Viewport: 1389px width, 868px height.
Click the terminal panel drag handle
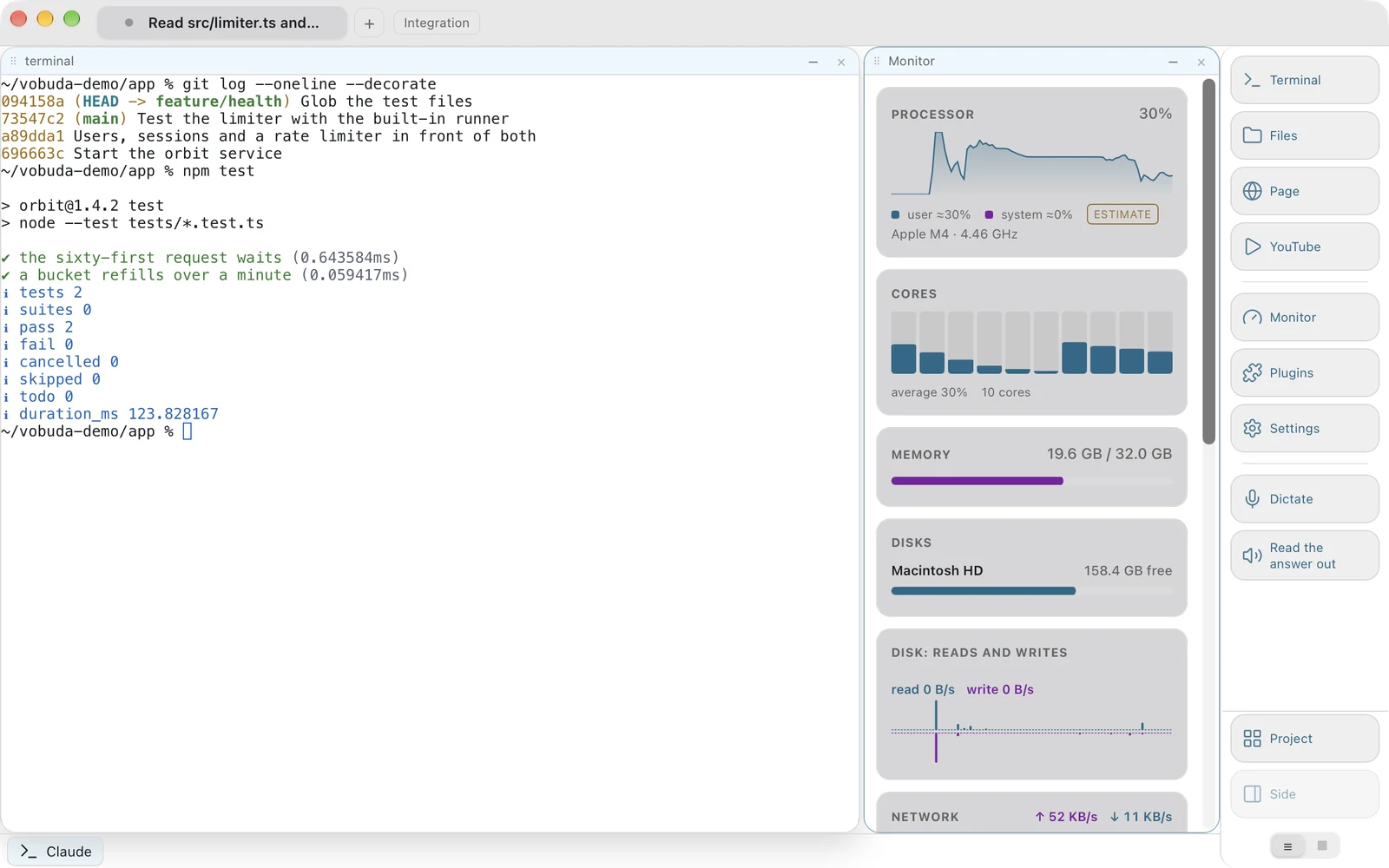pyautogui.click(x=13, y=61)
